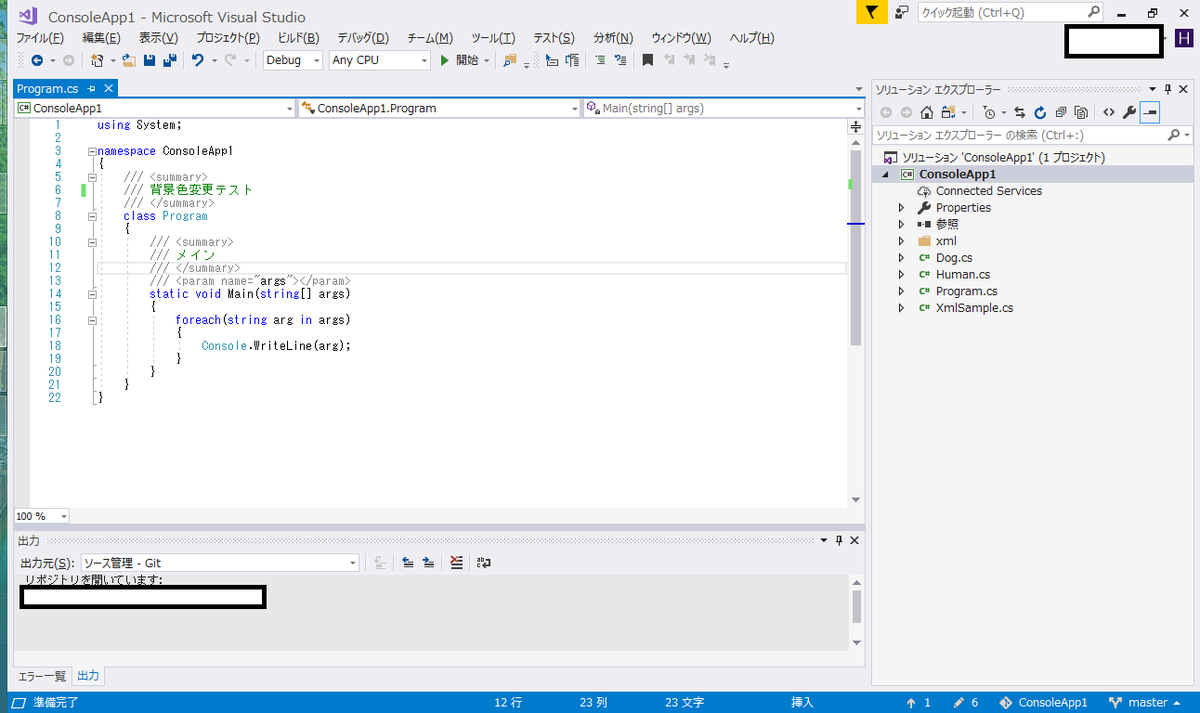Click the Find in Files toolbar icon
The height and width of the screenshot is (713, 1200).
point(510,60)
